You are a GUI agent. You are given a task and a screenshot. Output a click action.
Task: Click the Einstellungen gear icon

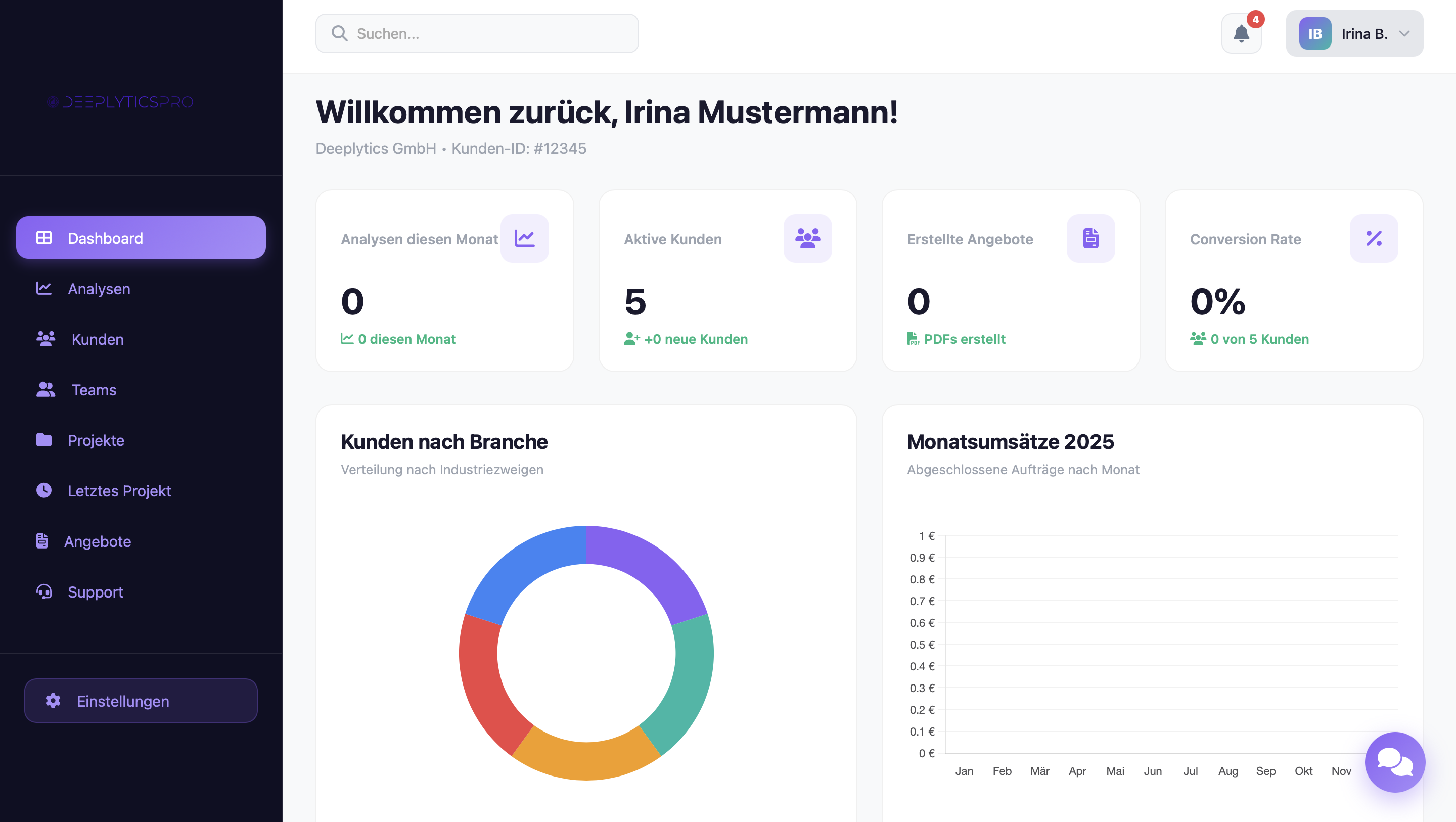[53, 701]
